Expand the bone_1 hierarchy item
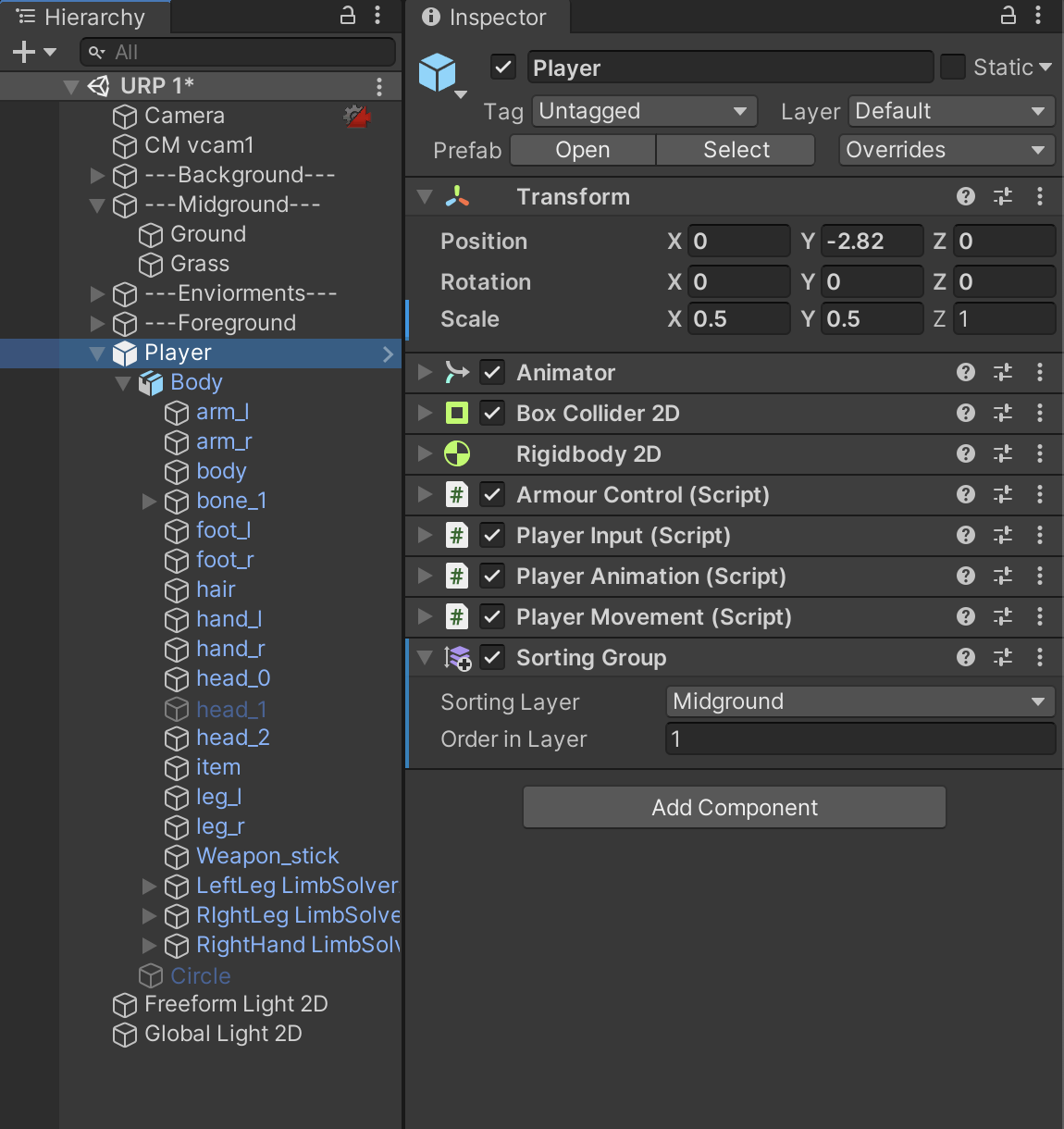1064x1129 pixels. [149, 501]
